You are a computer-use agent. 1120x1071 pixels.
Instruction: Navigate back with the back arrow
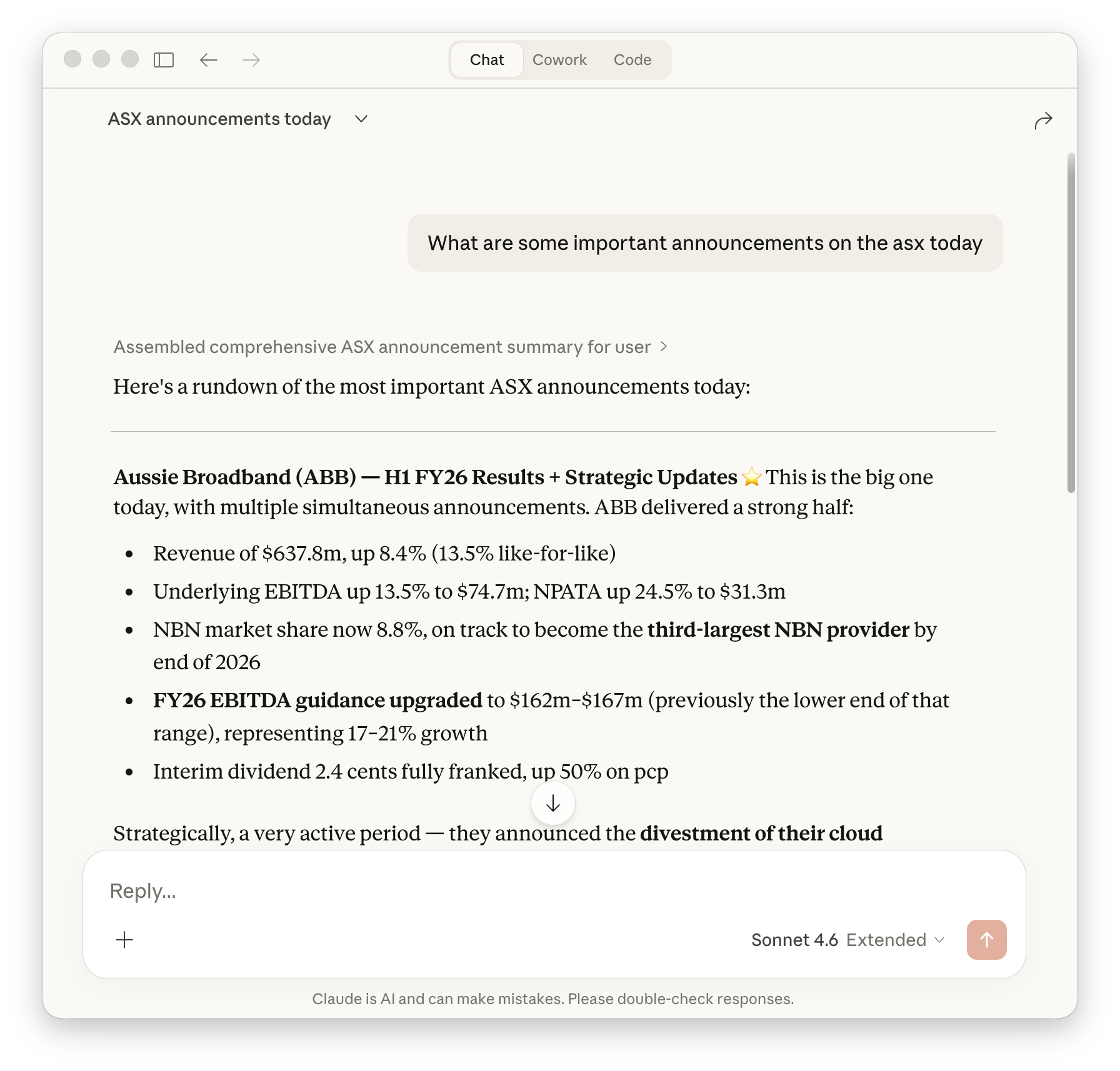[208, 59]
